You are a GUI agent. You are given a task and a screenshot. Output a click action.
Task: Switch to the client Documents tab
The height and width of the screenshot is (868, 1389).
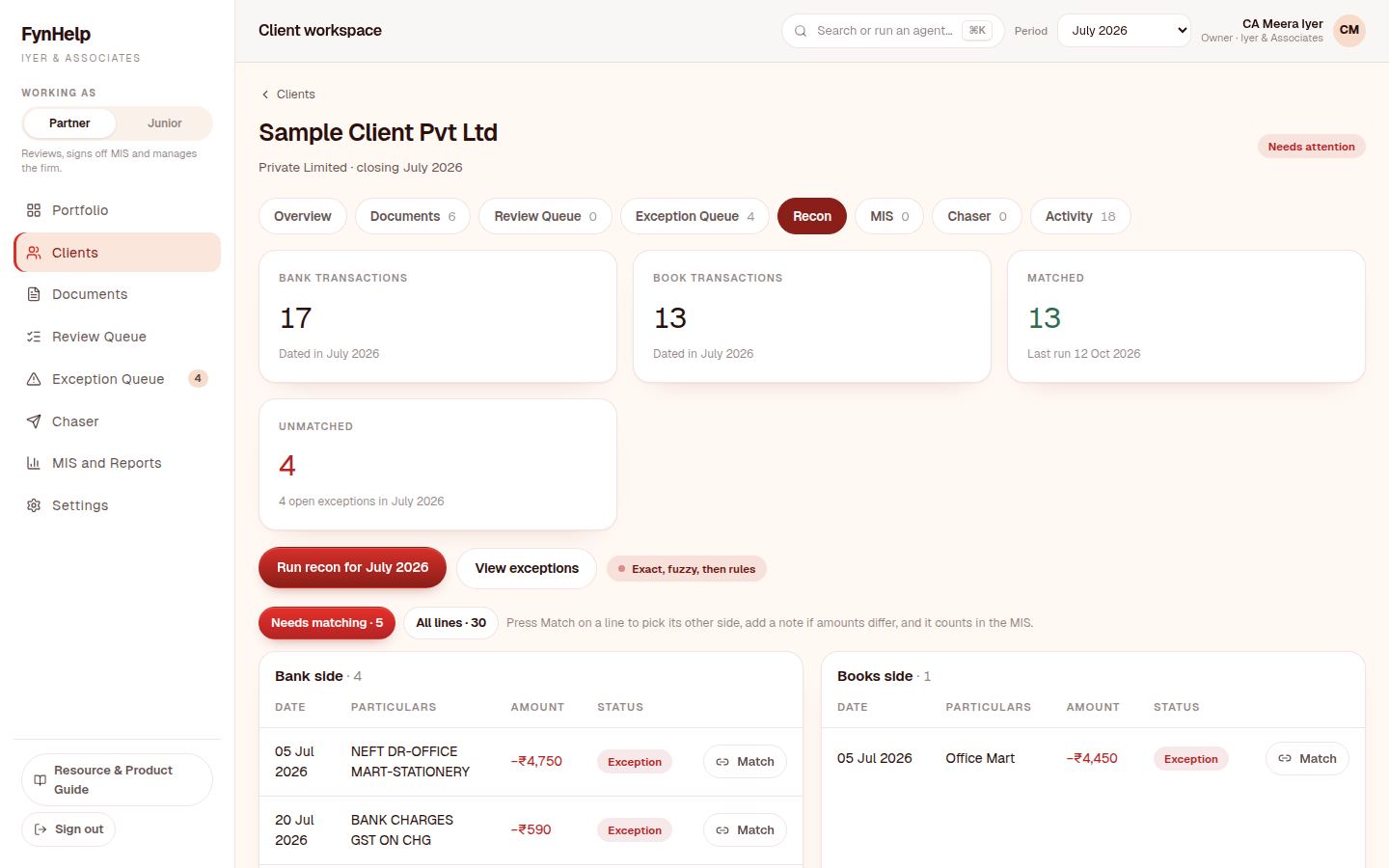pyautogui.click(x=413, y=216)
